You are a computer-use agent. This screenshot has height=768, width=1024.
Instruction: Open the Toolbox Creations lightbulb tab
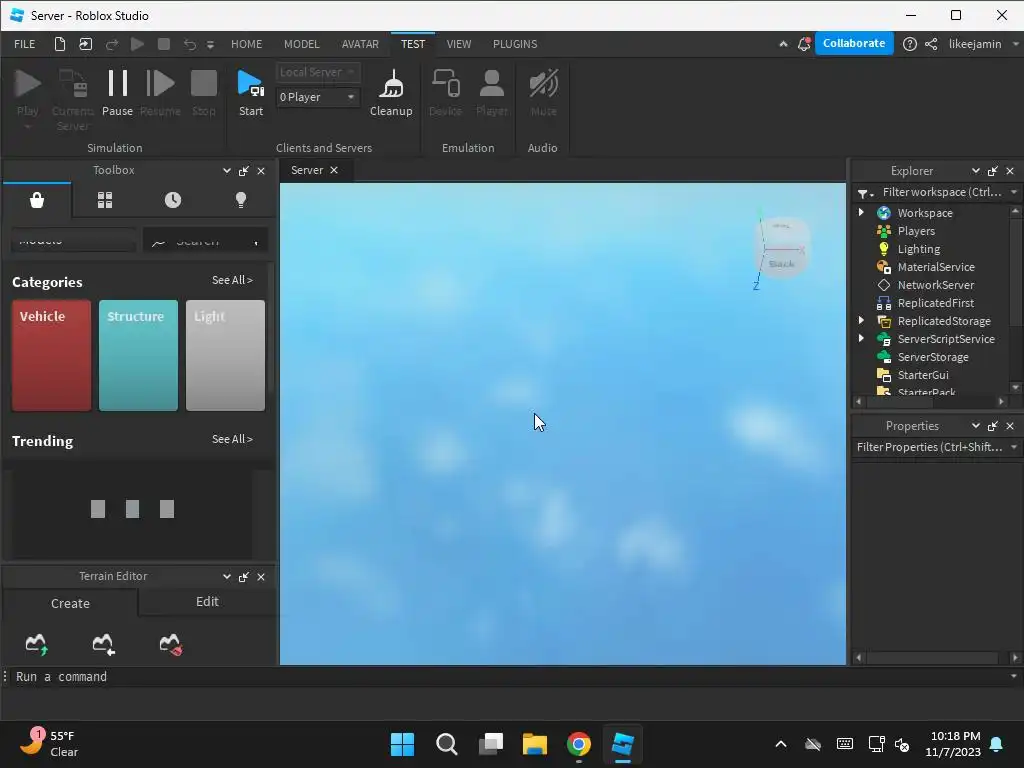pyautogui.click(x=241, y=200)
